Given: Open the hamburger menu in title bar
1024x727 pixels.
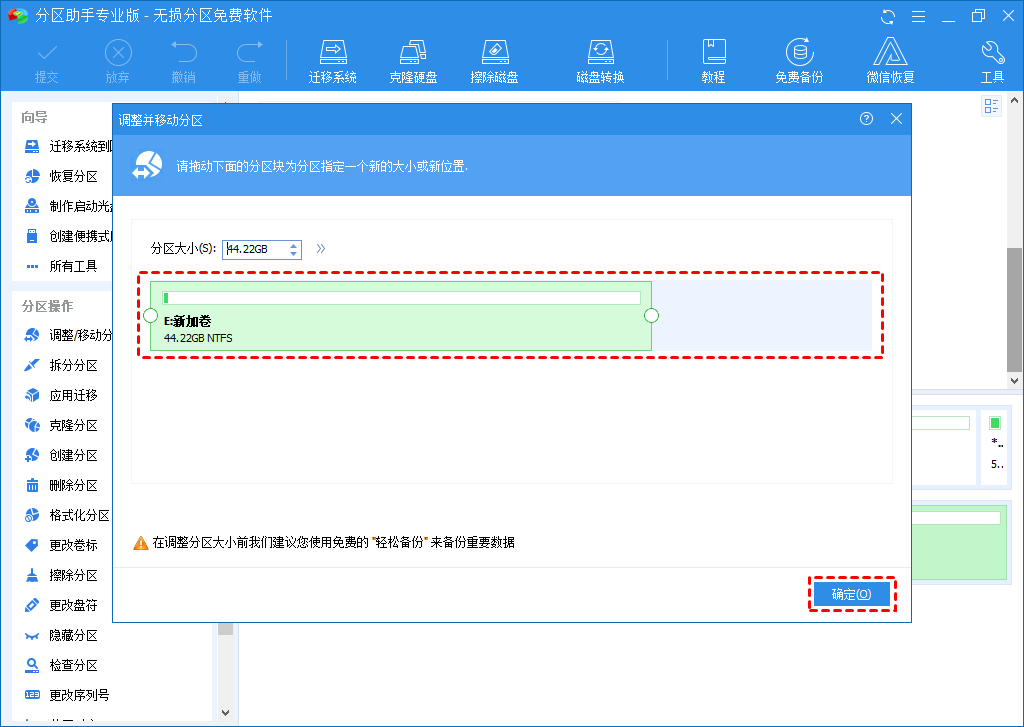Looking at the screenshot, I should tap(918, 16).
